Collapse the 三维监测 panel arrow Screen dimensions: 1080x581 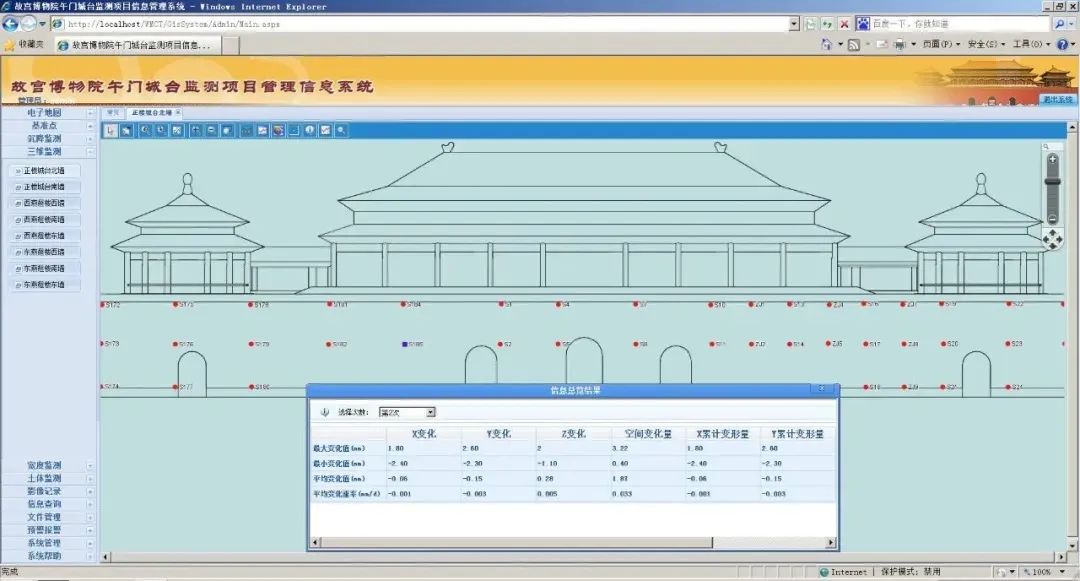point(90,151)
